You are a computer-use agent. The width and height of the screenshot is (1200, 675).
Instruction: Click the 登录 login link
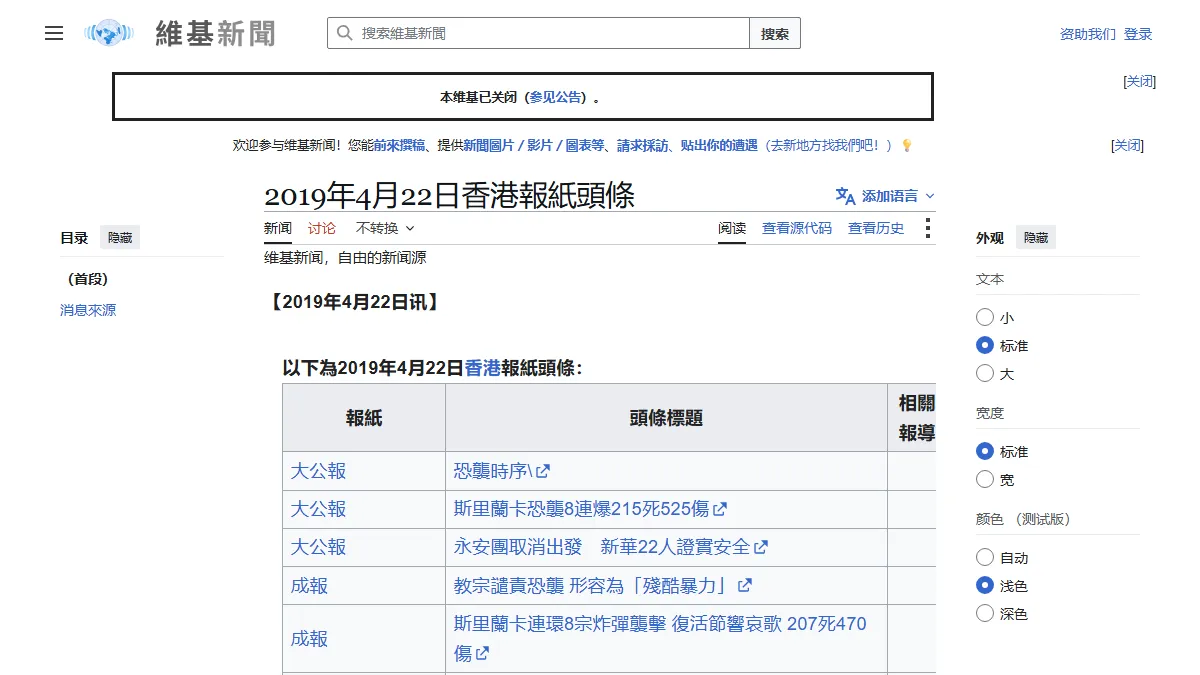click(x=1138, y=34)
